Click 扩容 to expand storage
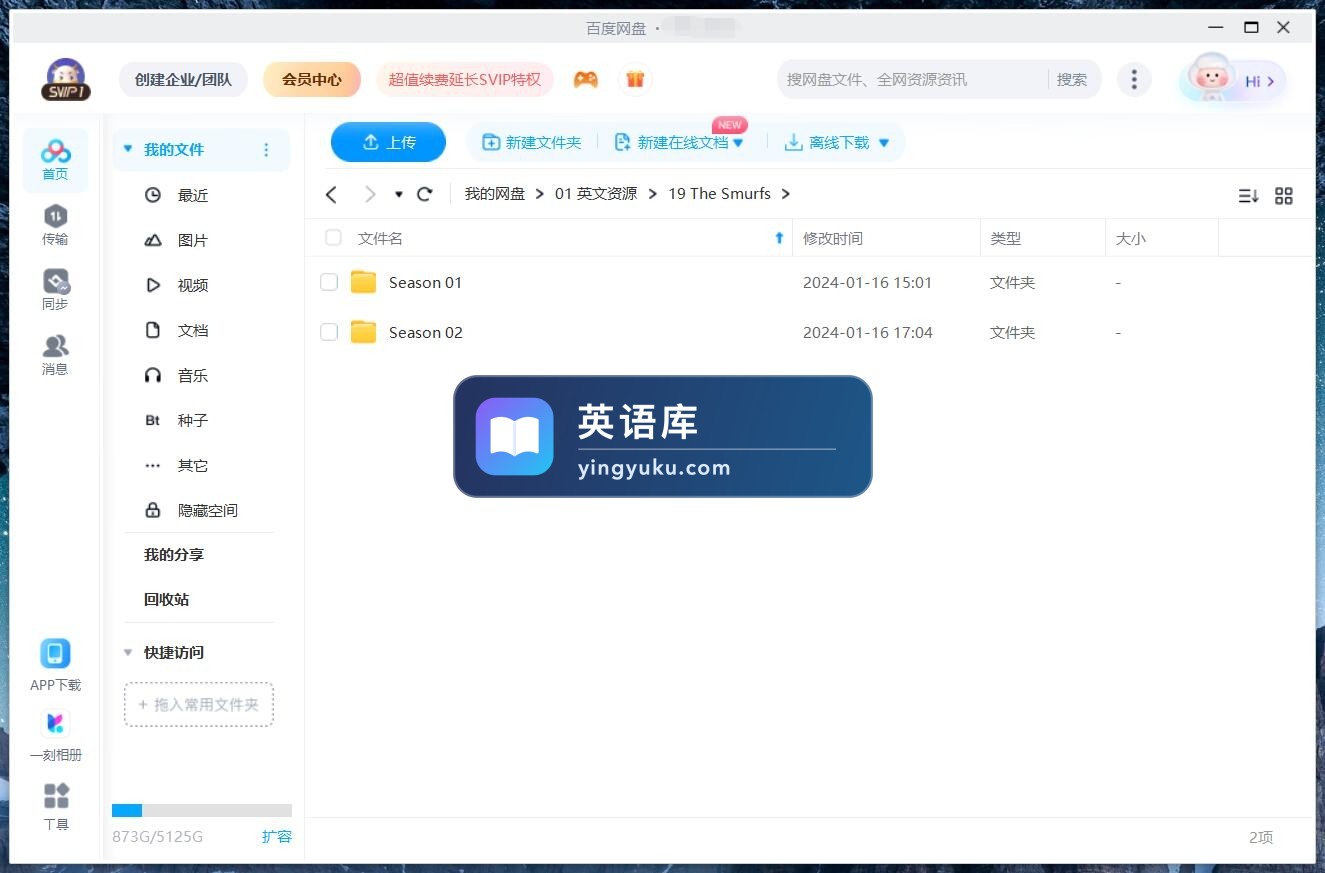The height and width of the screenshot is (873, 1325). [x=277, y=836]
